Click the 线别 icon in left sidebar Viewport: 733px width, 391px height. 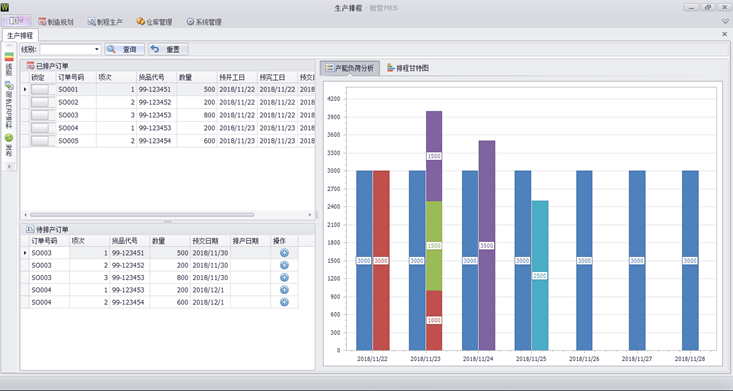pyautogui.click(x=9, y=57)
